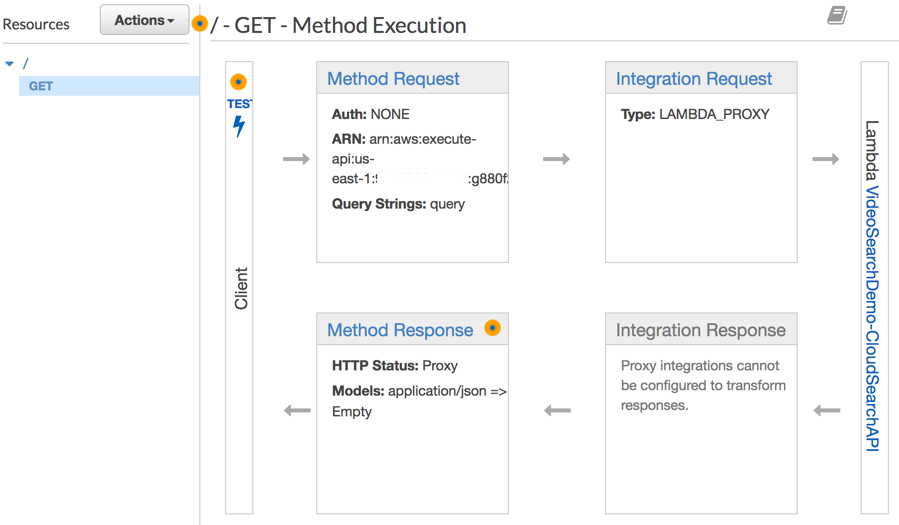This screenshot has height=525, width=899.
Task: Open the VideoSearchDemo-CloudSearchAPI Lambda link
Action: [872, 318]
